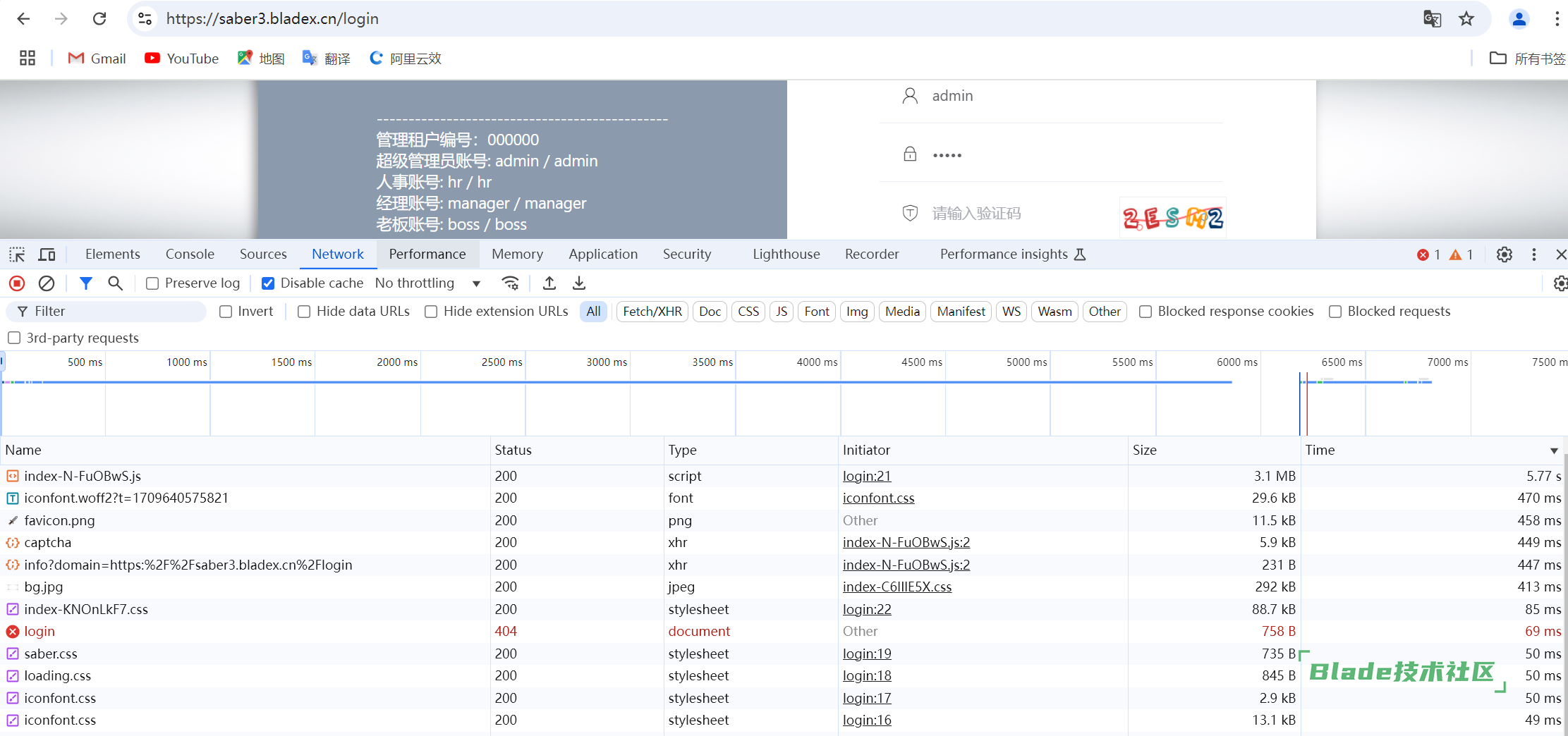Open DevTools settings gear
This screenshot has width=1568, height=736.
click(x=1505, y=254)
